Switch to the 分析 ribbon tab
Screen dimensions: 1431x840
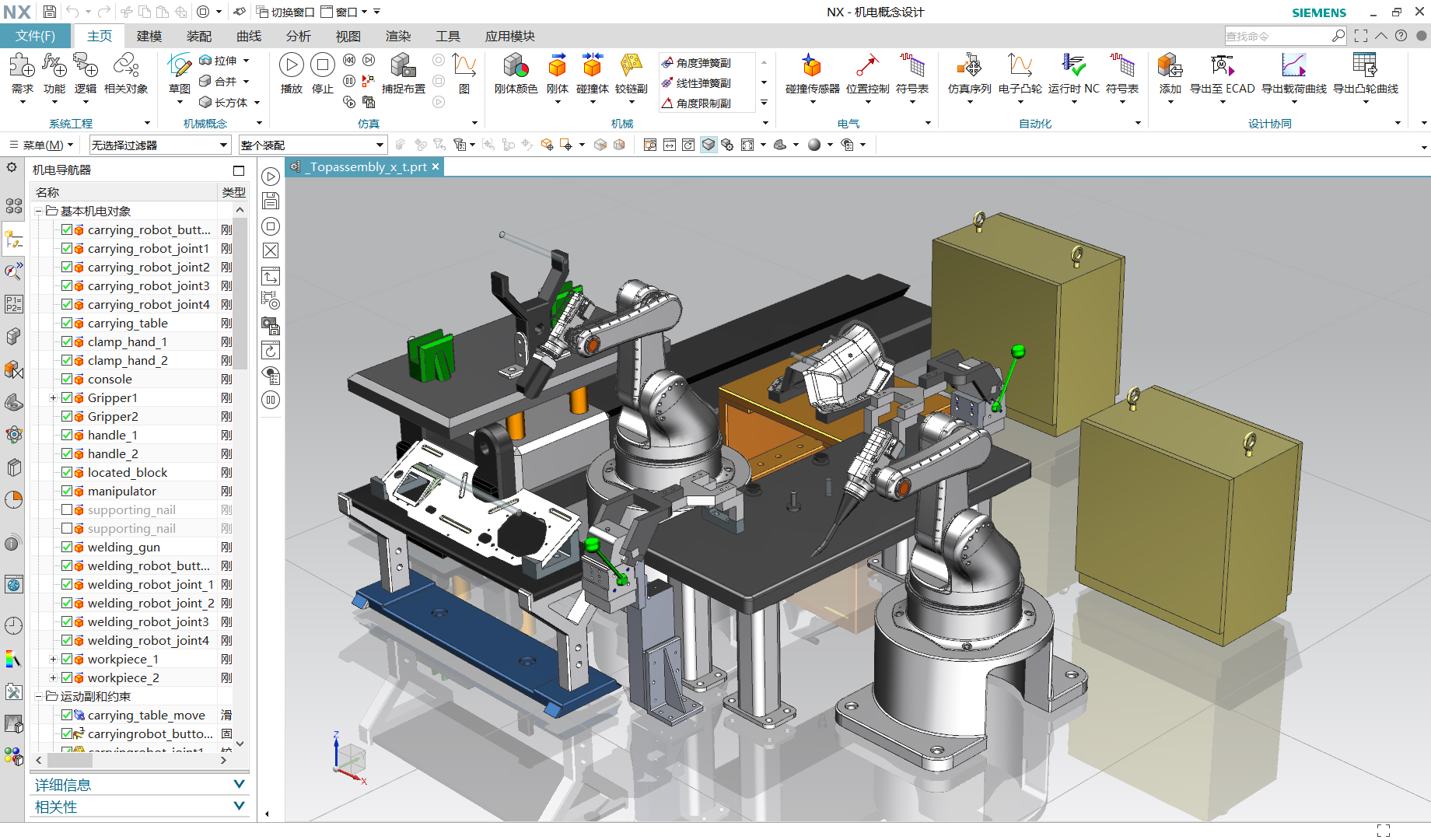pos(299,36)
